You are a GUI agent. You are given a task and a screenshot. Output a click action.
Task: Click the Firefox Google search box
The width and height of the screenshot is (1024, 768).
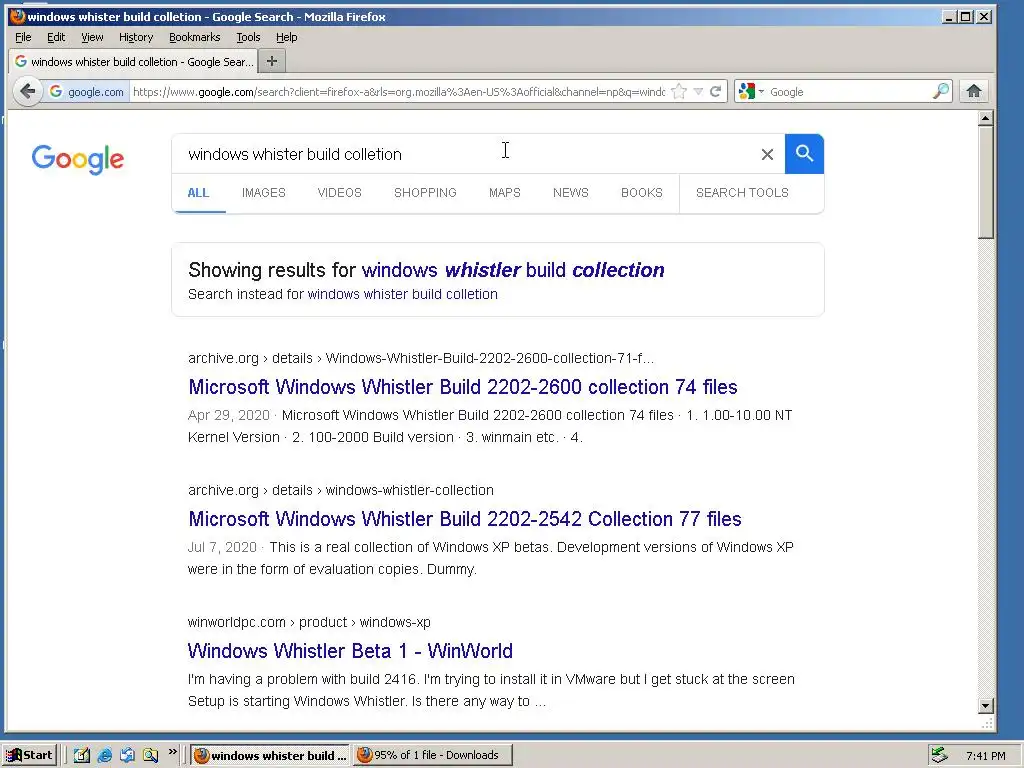[x=849, y=91]
